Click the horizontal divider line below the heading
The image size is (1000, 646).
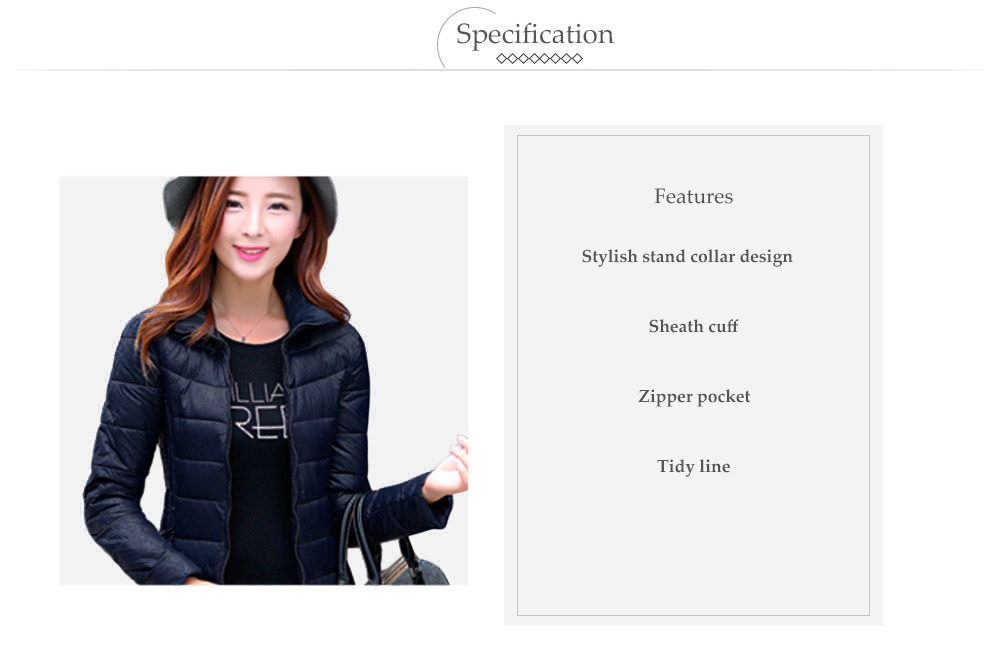tap(500, 70)
